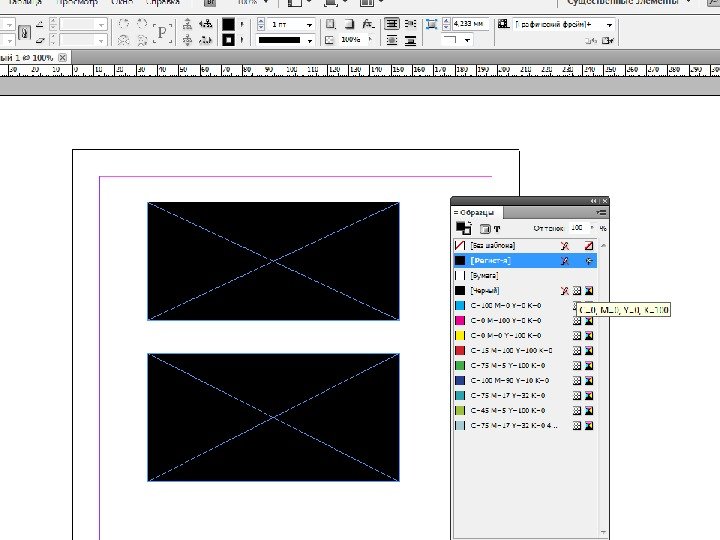The height and width of the screenshot is (540, 720).
Task: Select the upper black rectangle frame on page
Action: coord(273,261)
